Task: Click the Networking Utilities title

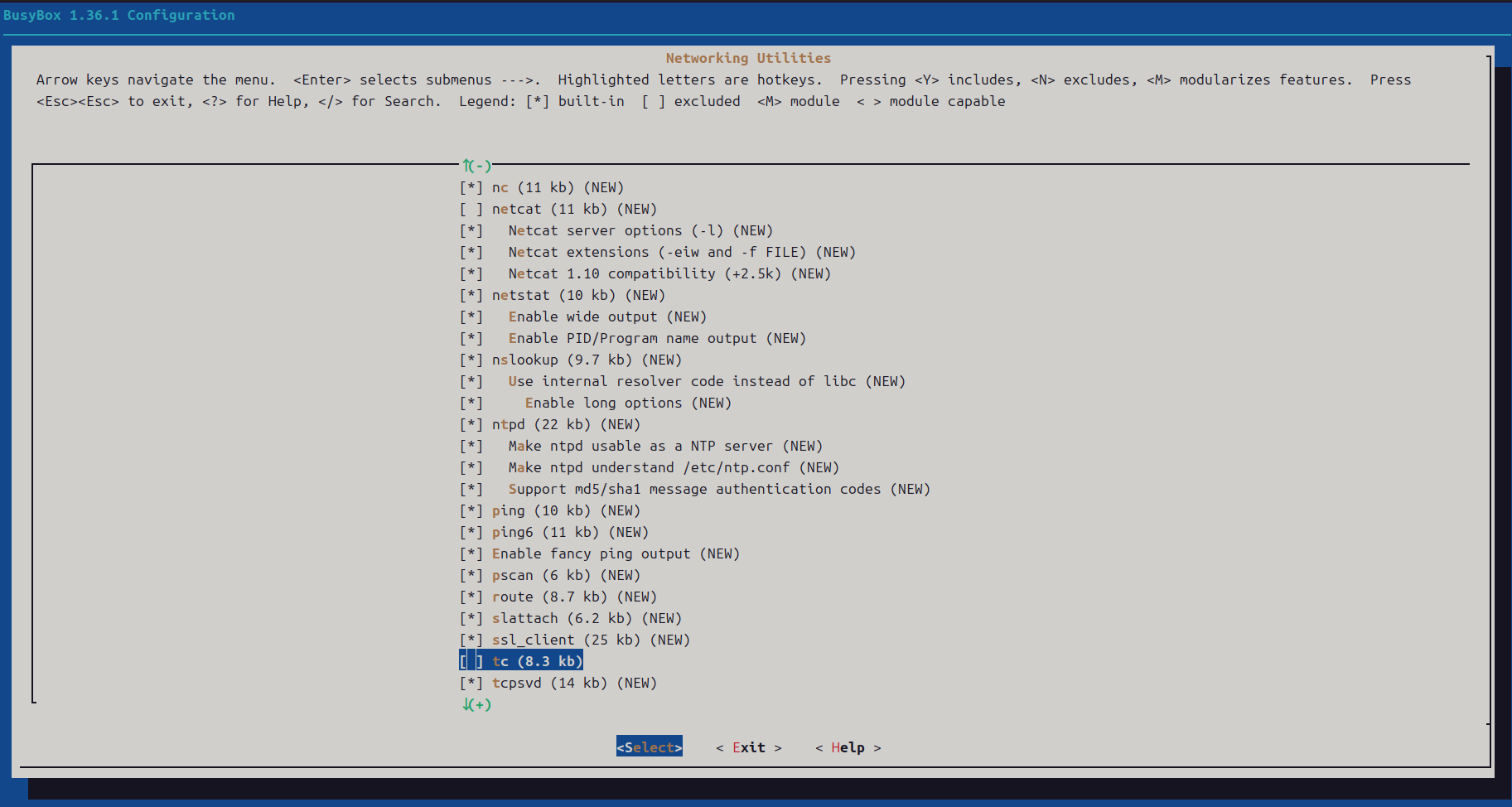Action: pyautogui.click(x=747, y=58)
